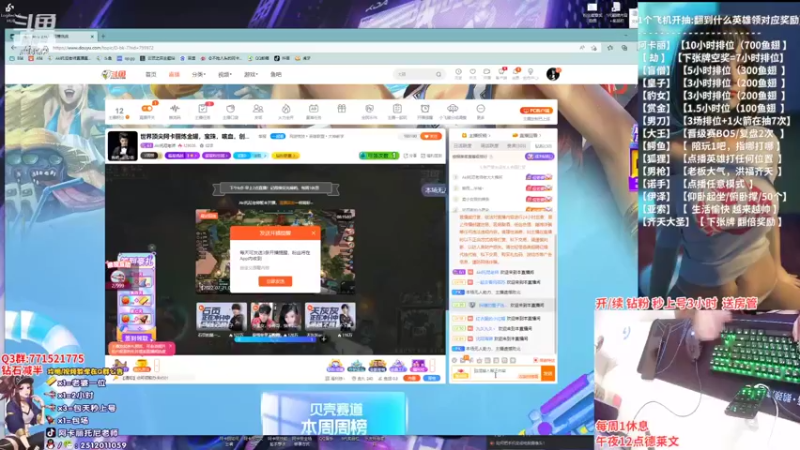Close the pink notification tooltip

170,347
